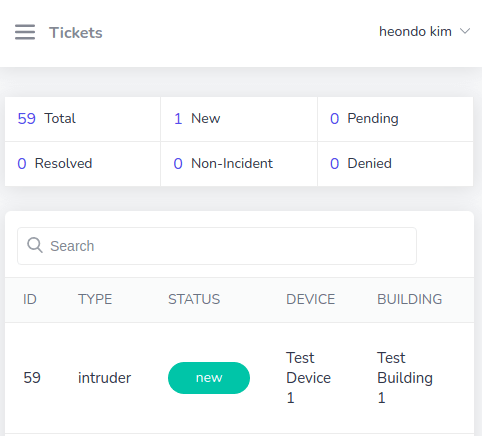Image resolution: width=482 pixels, height=436 pixels.
Task: Click the search magnifier icon
Action: pos(35,245)
